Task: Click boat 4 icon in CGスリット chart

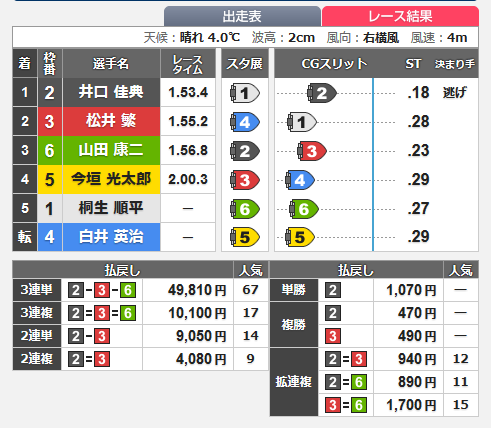Action: 300,180
